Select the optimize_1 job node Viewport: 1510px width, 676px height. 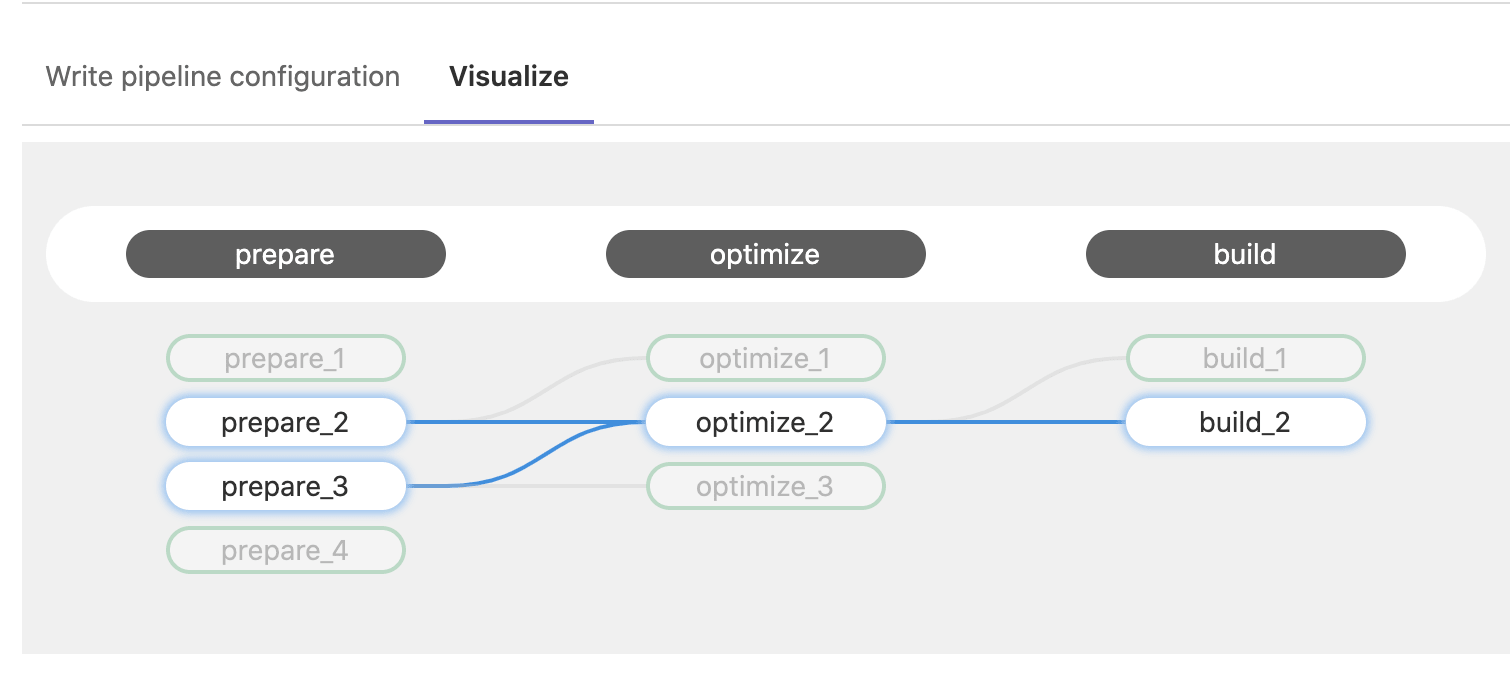[x=765, y=358]
